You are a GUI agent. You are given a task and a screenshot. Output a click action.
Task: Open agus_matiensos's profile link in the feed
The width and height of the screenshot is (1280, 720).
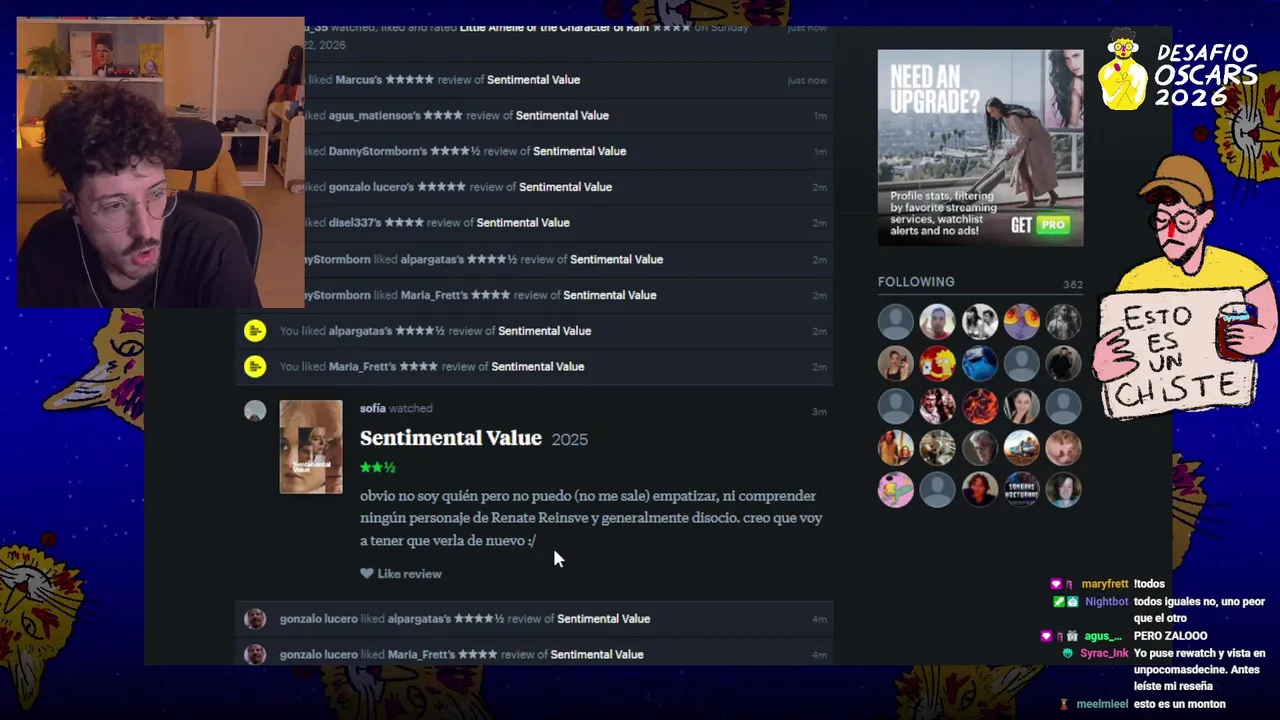[x=375, y=115]
